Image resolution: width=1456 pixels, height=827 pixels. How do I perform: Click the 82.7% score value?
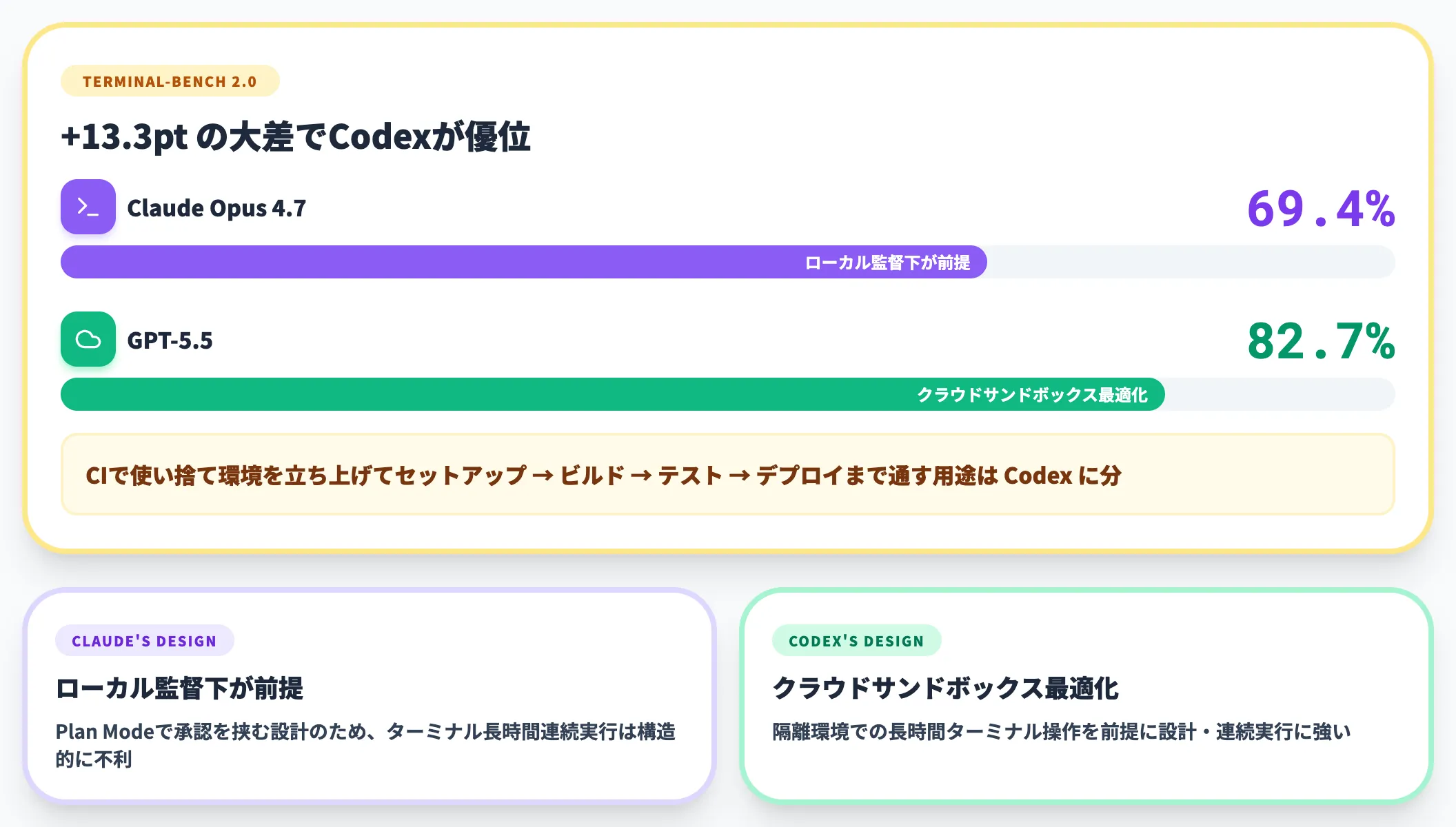(x=1321, y=340)
